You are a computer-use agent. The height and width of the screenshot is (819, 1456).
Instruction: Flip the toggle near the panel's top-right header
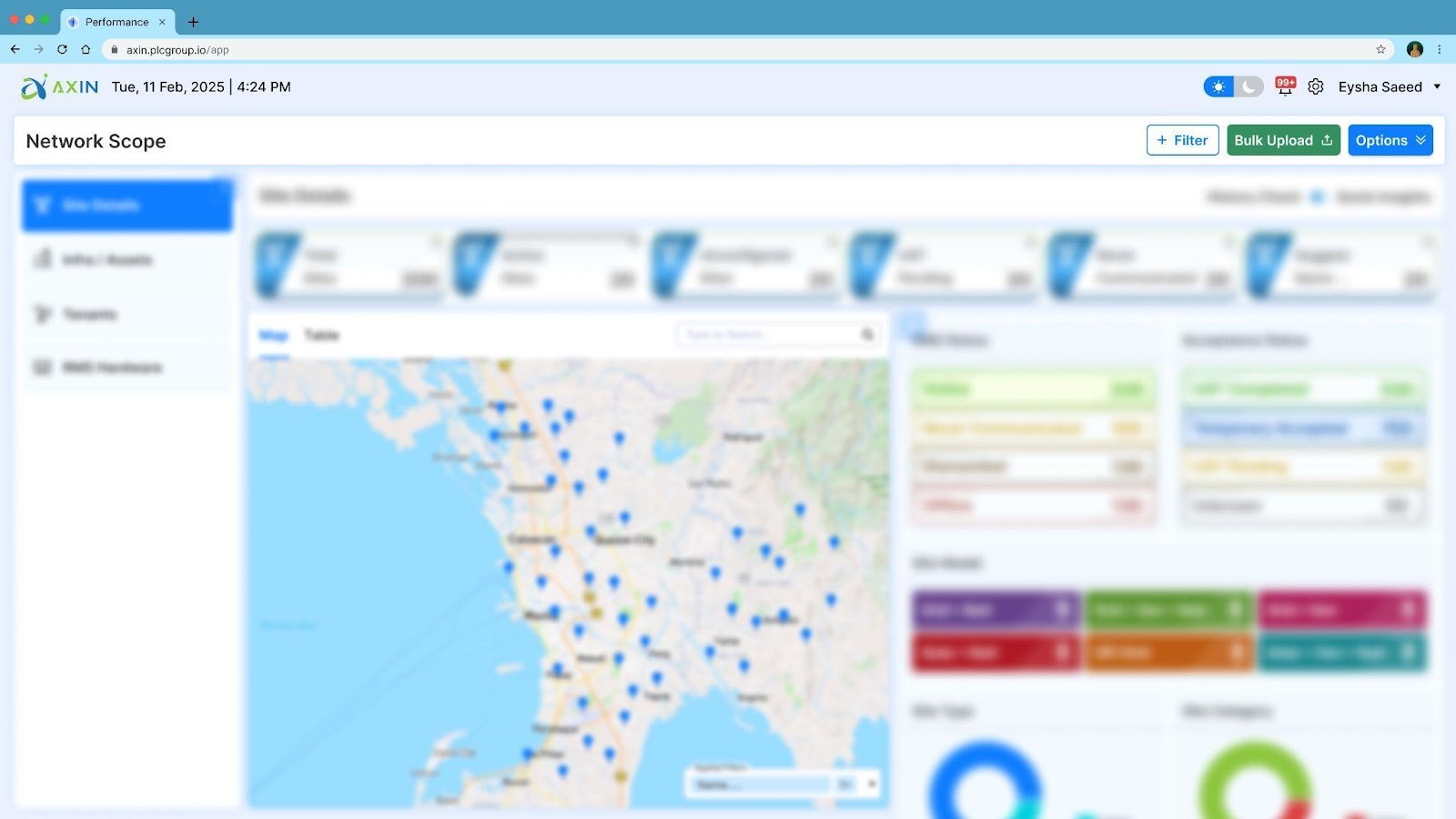click(x=1317, y=197)
